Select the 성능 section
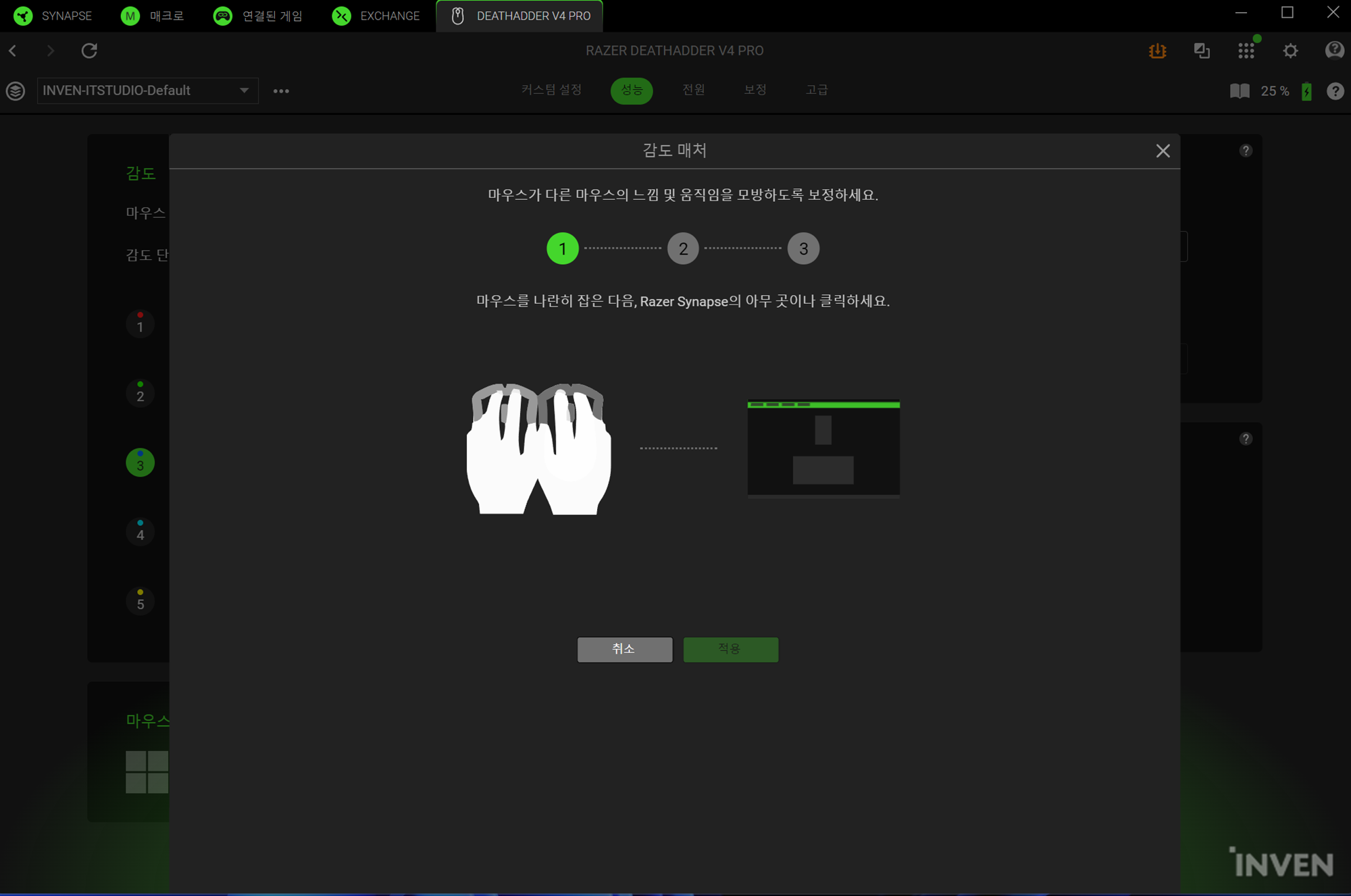Viewport: 1351px width, 896px height. 632,90
